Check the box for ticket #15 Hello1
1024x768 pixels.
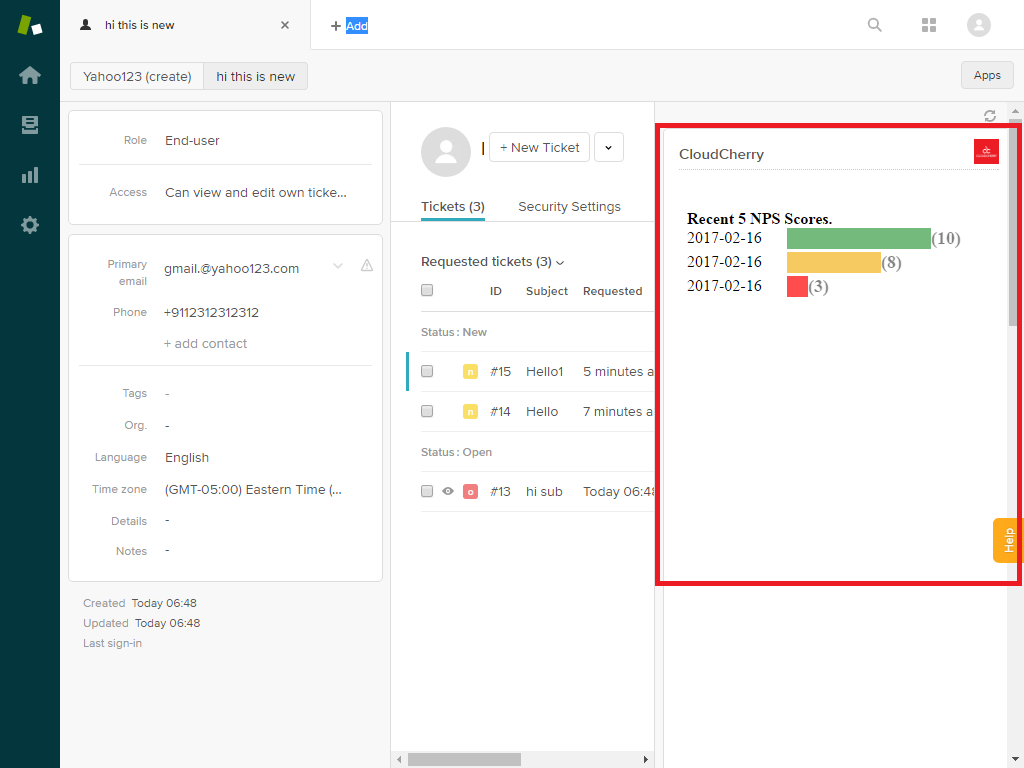(427, 371)
